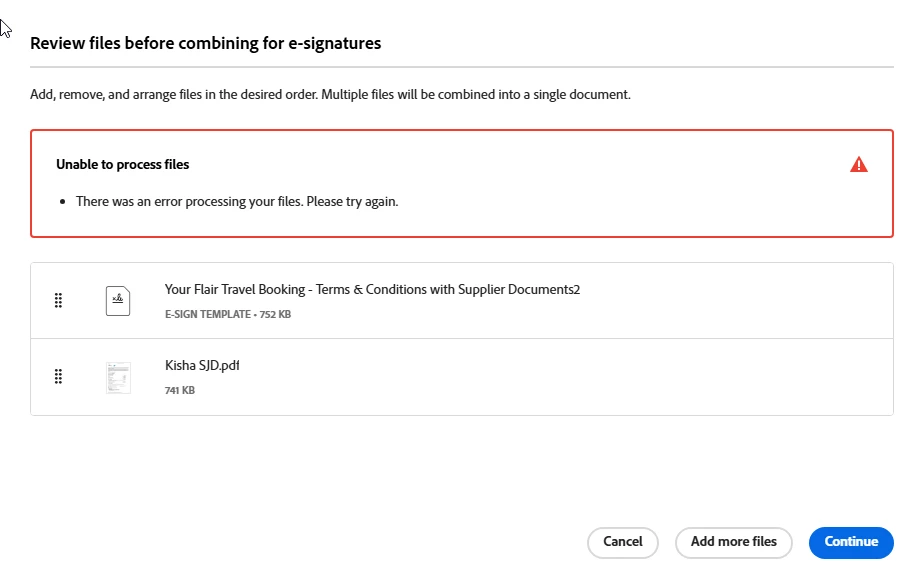Screen dimensions: 923x583
Task: Click the bullet point in the error alert
Action: click(64, 202)
